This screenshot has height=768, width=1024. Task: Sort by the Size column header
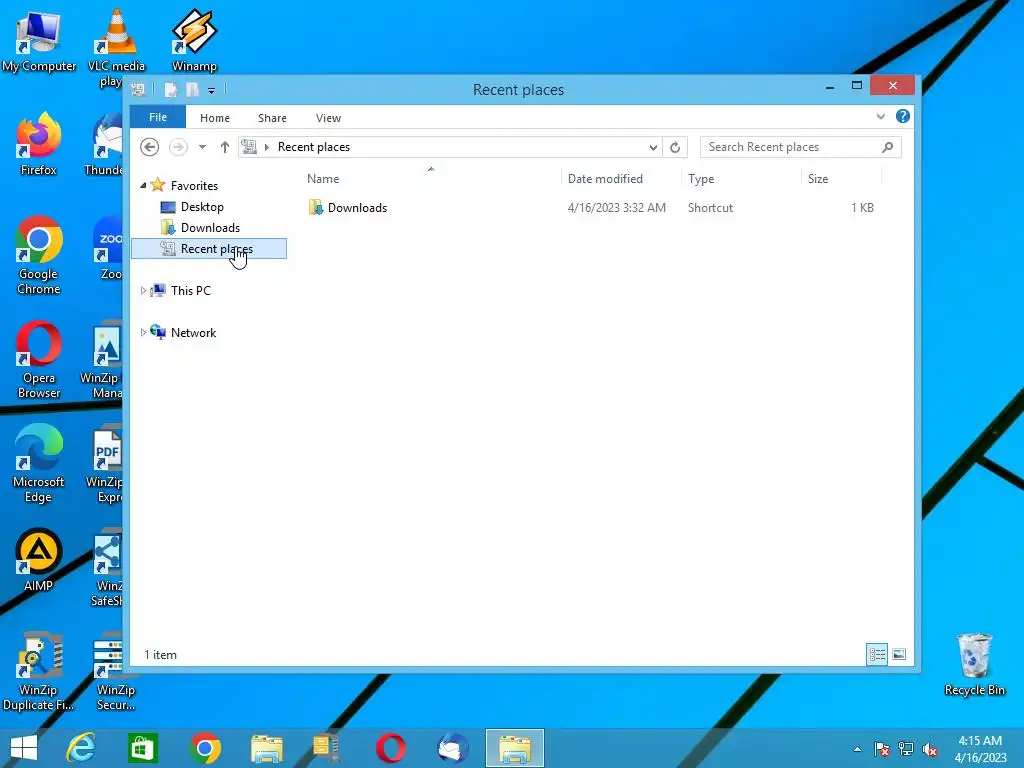841,179
